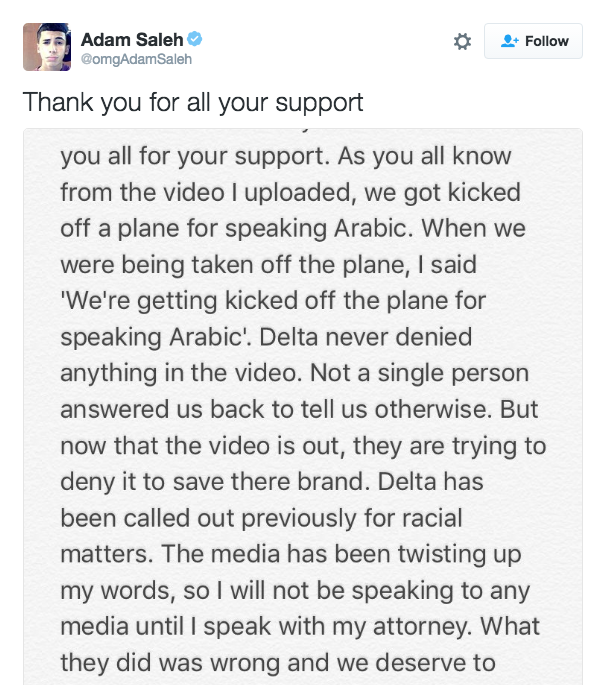This screenshot has height=685, width=614.
Task: Open the gear settings menu on the tweet
Action: (x=462, y=42)
